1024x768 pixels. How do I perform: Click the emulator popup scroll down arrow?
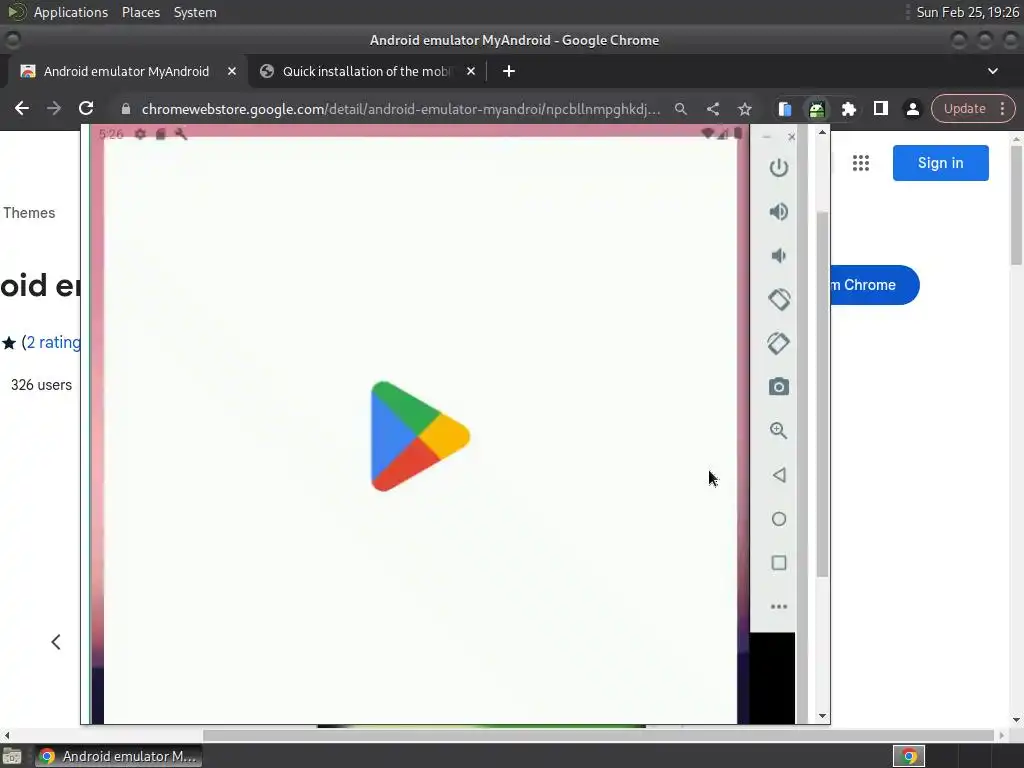(822, 716)
